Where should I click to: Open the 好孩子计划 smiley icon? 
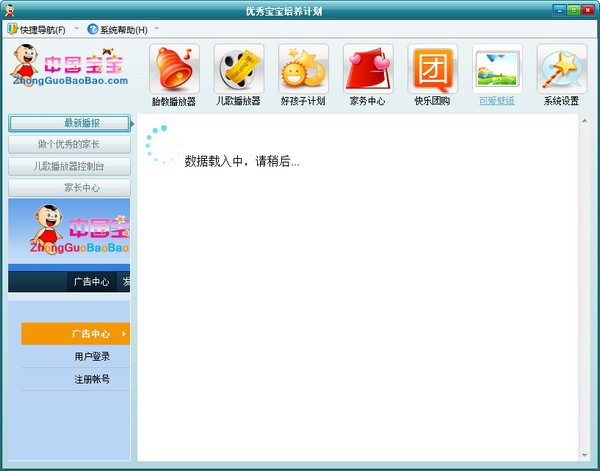pos(303,69)
